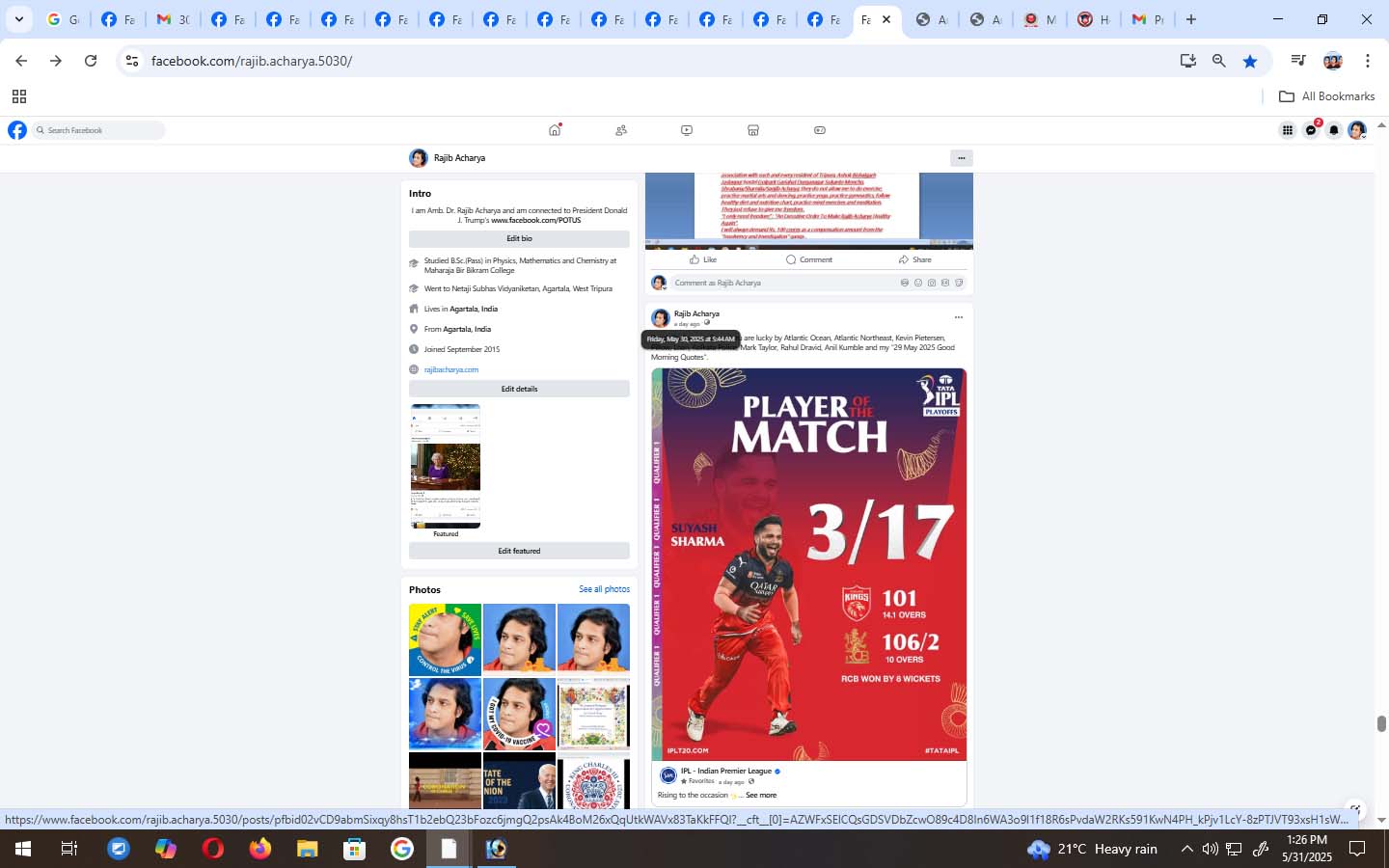Expand IPL post text with See more

pos(761,796)
